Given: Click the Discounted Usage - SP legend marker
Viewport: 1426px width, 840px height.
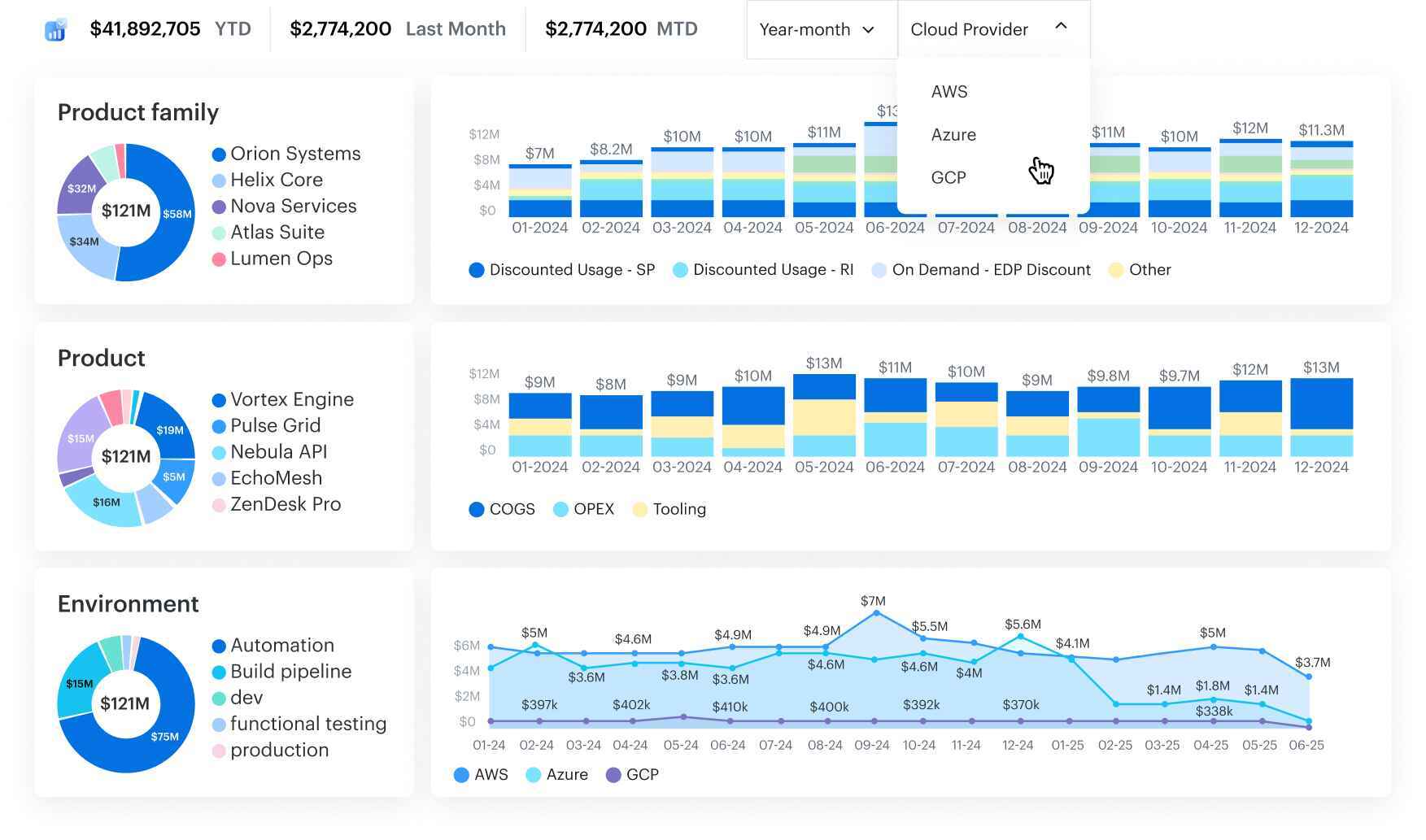Looking at the screenshot, I should [476, 269].
